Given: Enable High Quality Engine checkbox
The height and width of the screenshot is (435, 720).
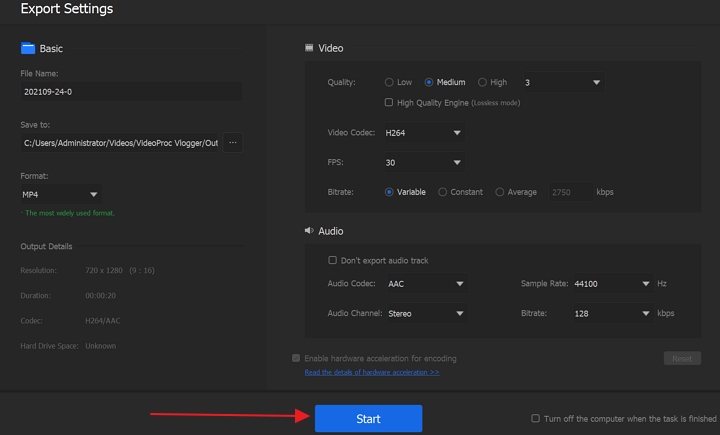Looking at the screenshot, I should tap(389, 102).
